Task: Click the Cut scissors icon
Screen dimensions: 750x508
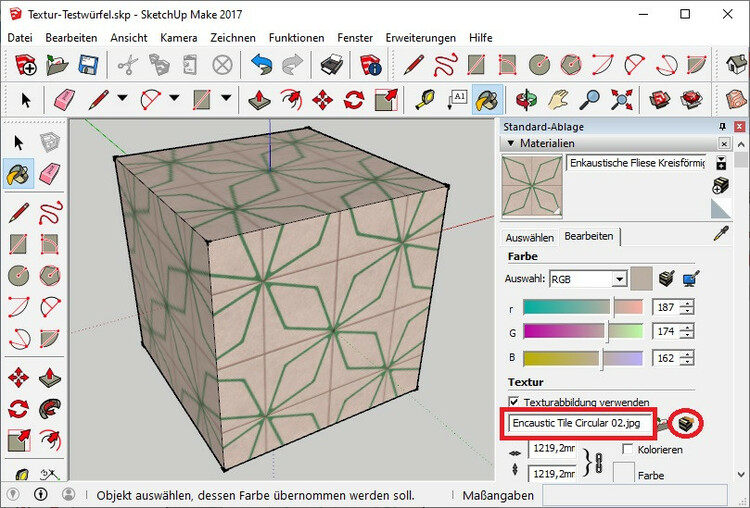Action: click(x=127, y=65)
